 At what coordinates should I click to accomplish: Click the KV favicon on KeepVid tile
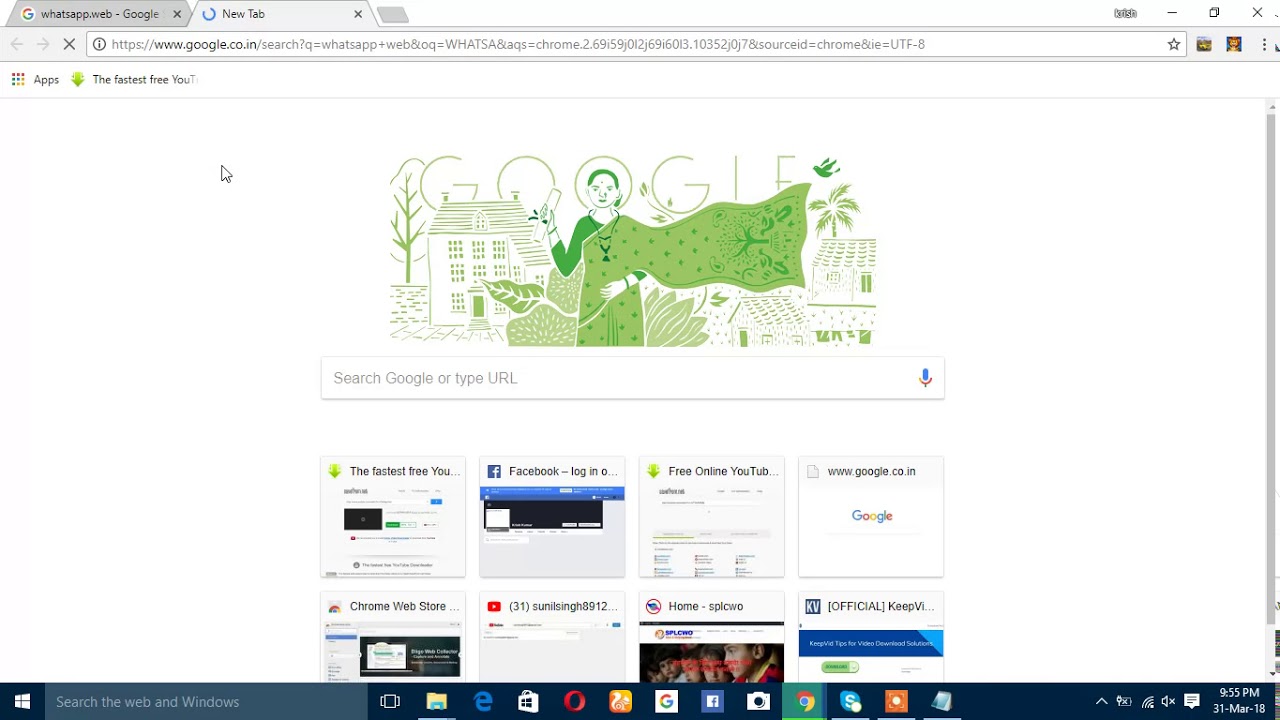(813, 607)
